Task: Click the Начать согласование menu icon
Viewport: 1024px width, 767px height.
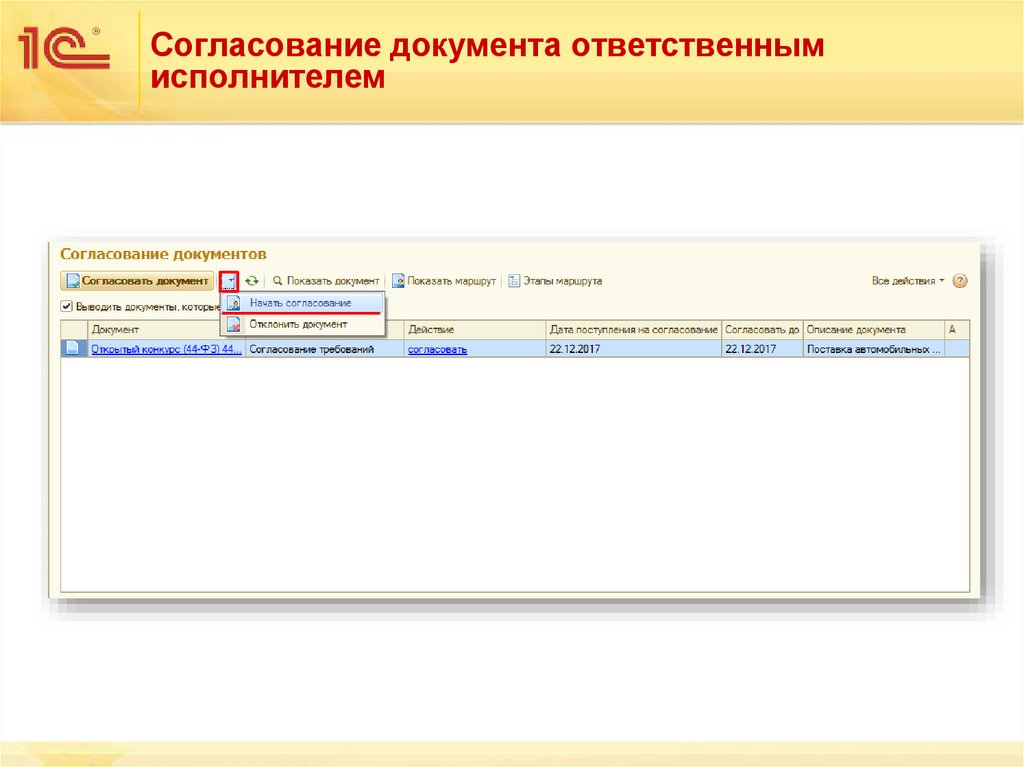Action: 234,302
